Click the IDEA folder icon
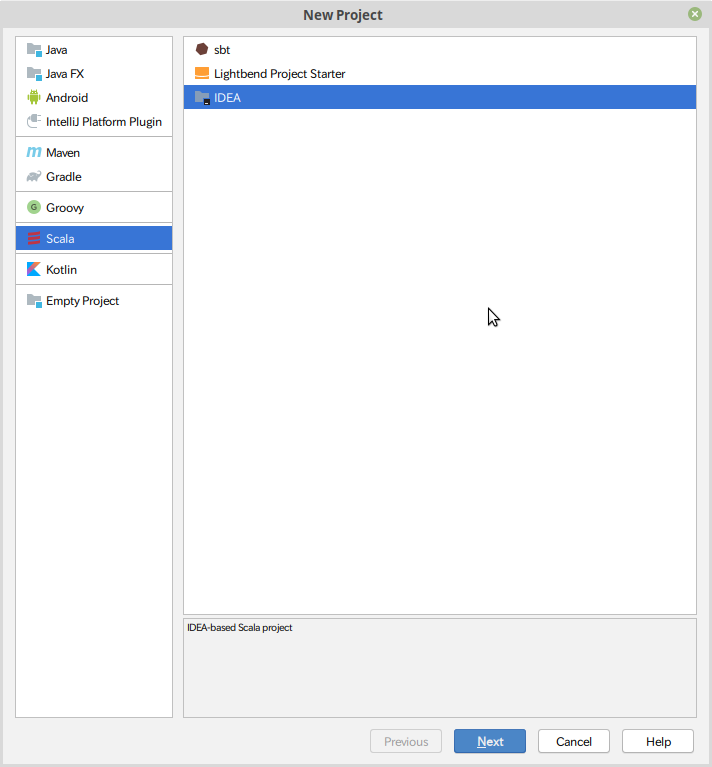712x767 pixels. pyautogui.click(x=202, y=97)
